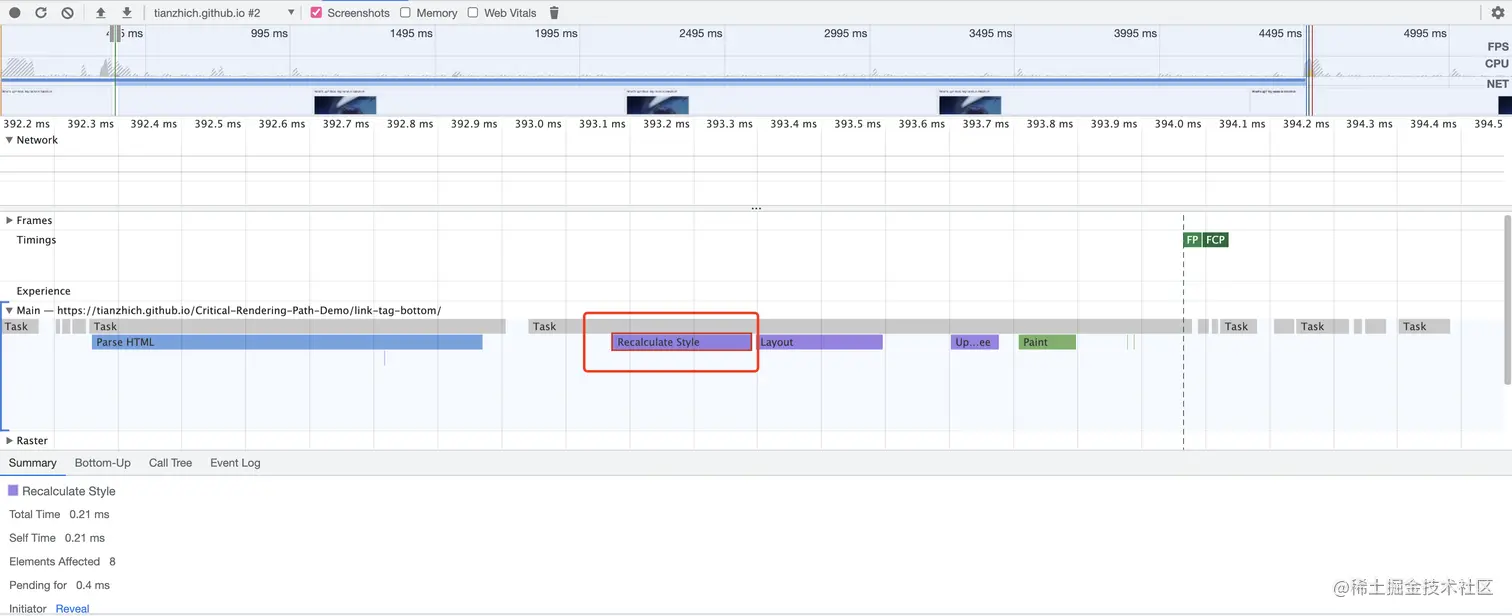Click the Pending for 0.4 ms row
The width and height of the screenshot is (1512, 616).
point(59,585)
